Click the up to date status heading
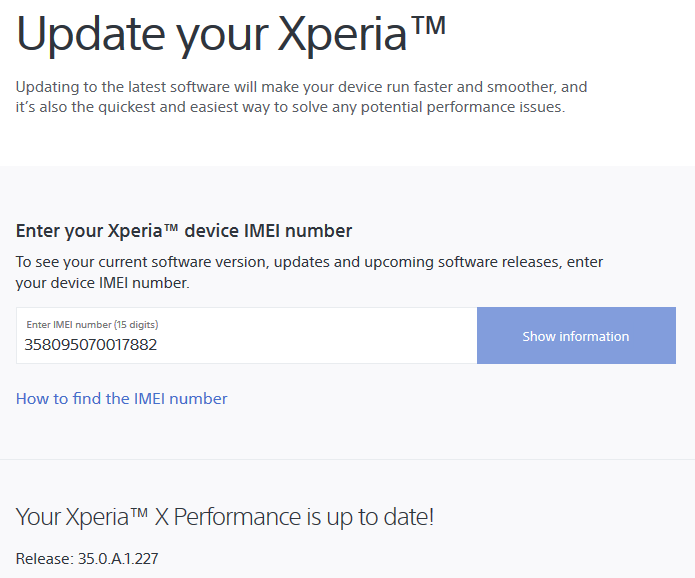 tap(225, 517)
